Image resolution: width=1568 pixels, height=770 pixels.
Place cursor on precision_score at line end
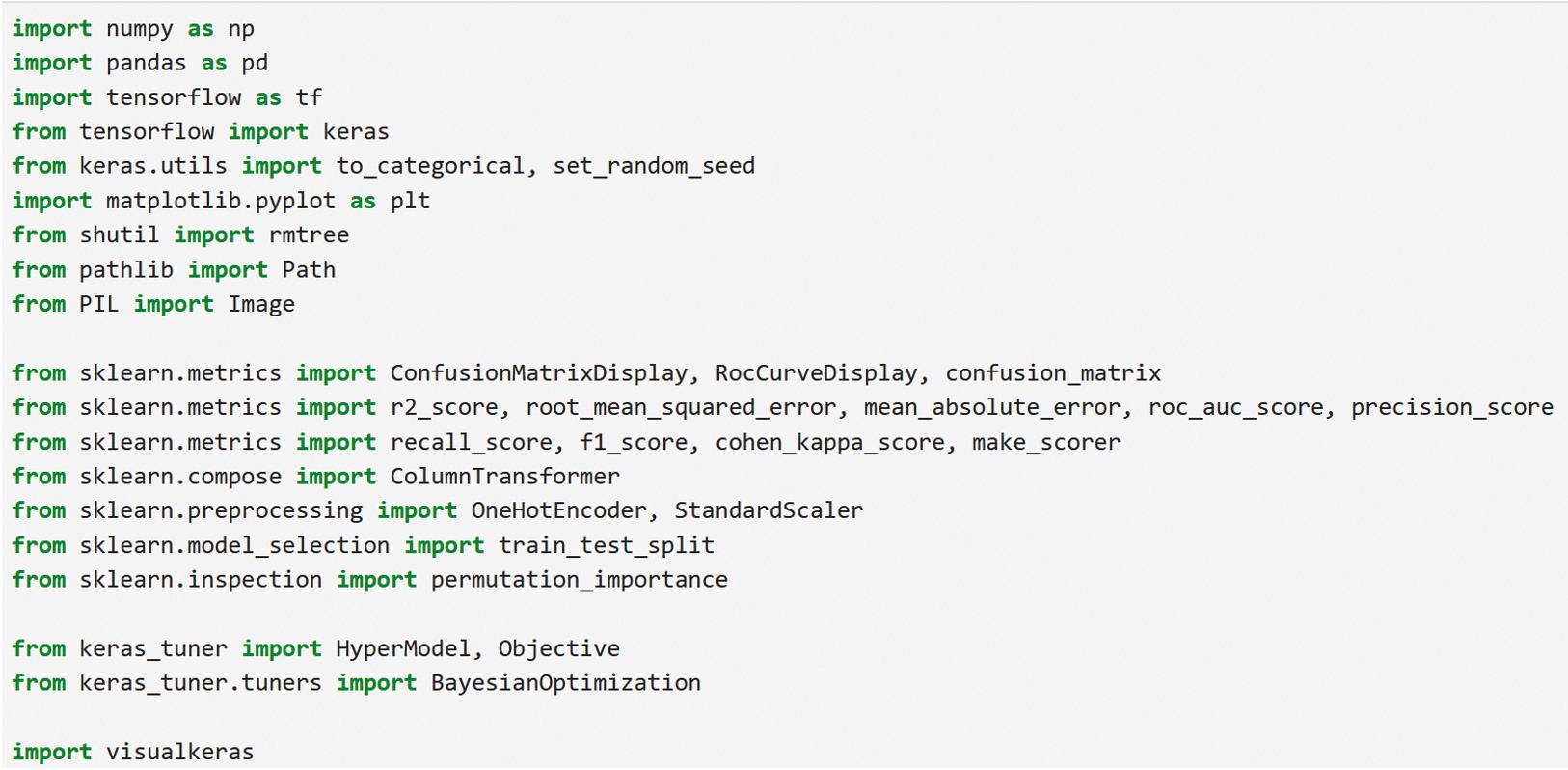pyautogui.click(x=1451, y=407)
